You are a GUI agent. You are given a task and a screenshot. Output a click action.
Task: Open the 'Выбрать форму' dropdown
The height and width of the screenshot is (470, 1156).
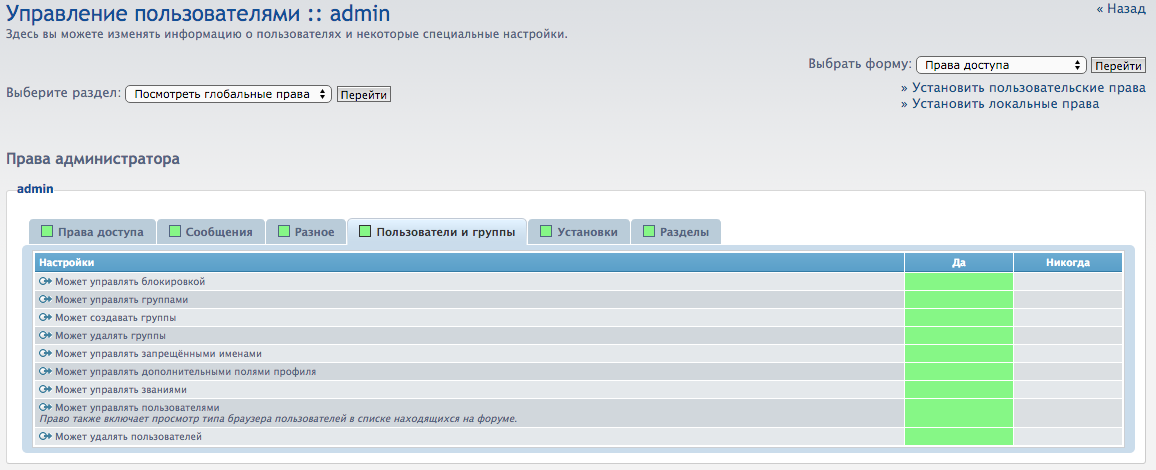pyautogui.click(x=1000, y=65)
